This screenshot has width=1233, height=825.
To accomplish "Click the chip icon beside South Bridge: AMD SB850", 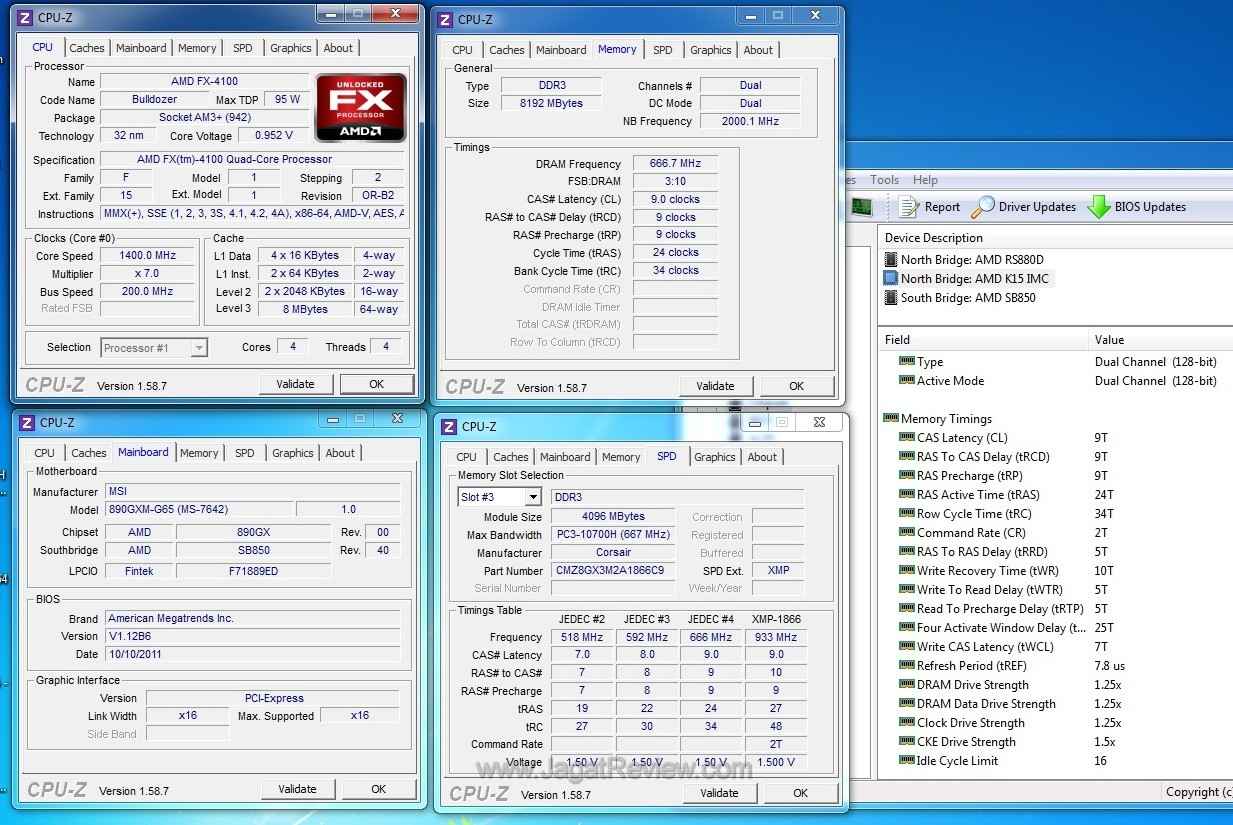I will (890, 297).
